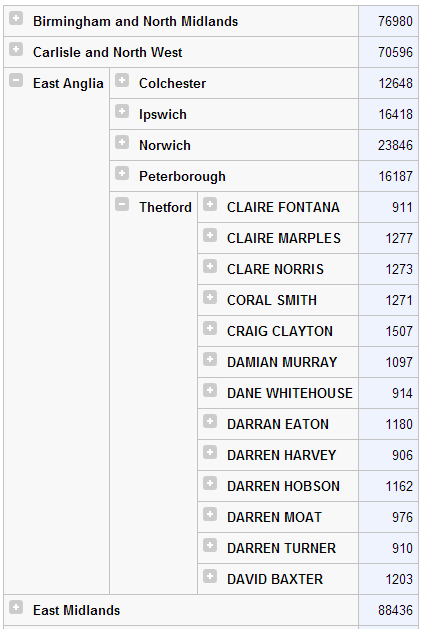The width and height of the screenshot is (422, 629).
Task: Expand DARREN TURNER details
Action: click(x=210, y=545)
